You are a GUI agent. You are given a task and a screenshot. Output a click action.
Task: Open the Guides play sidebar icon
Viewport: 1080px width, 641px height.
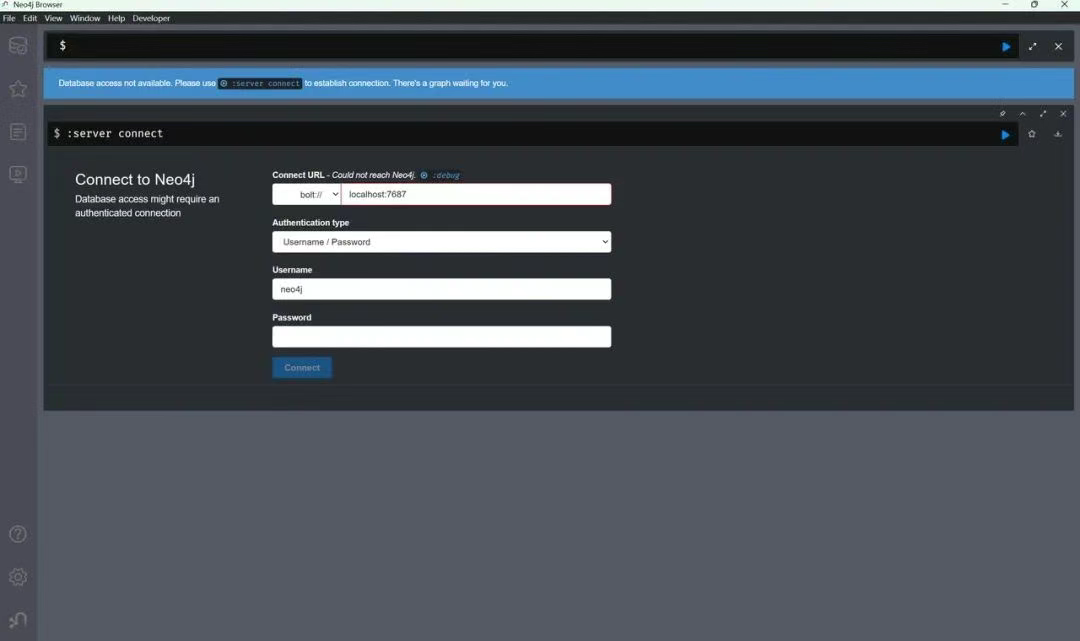pyautogui.click(x=18, y=174)
